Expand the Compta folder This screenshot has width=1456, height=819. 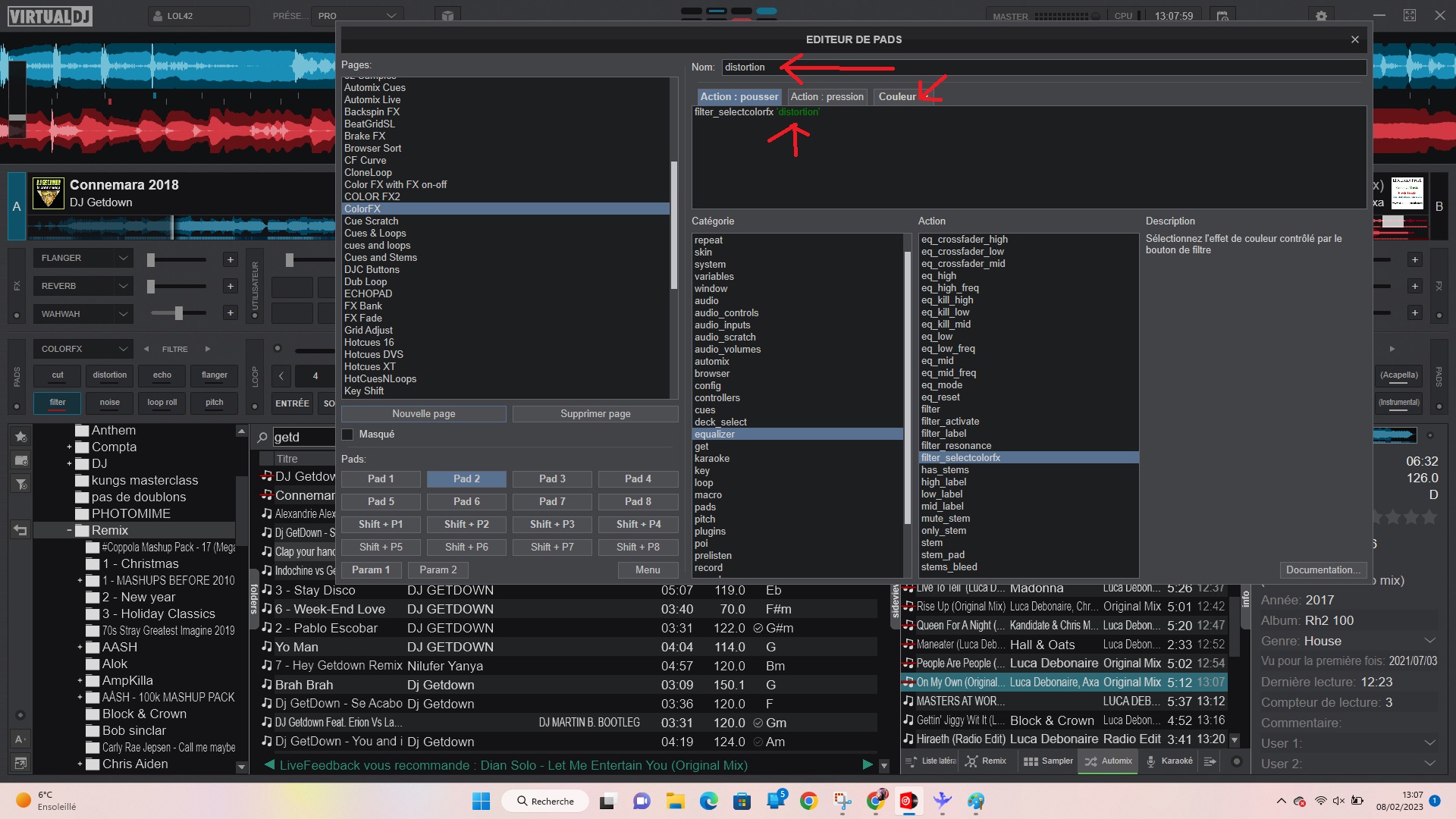pos(69,447)
